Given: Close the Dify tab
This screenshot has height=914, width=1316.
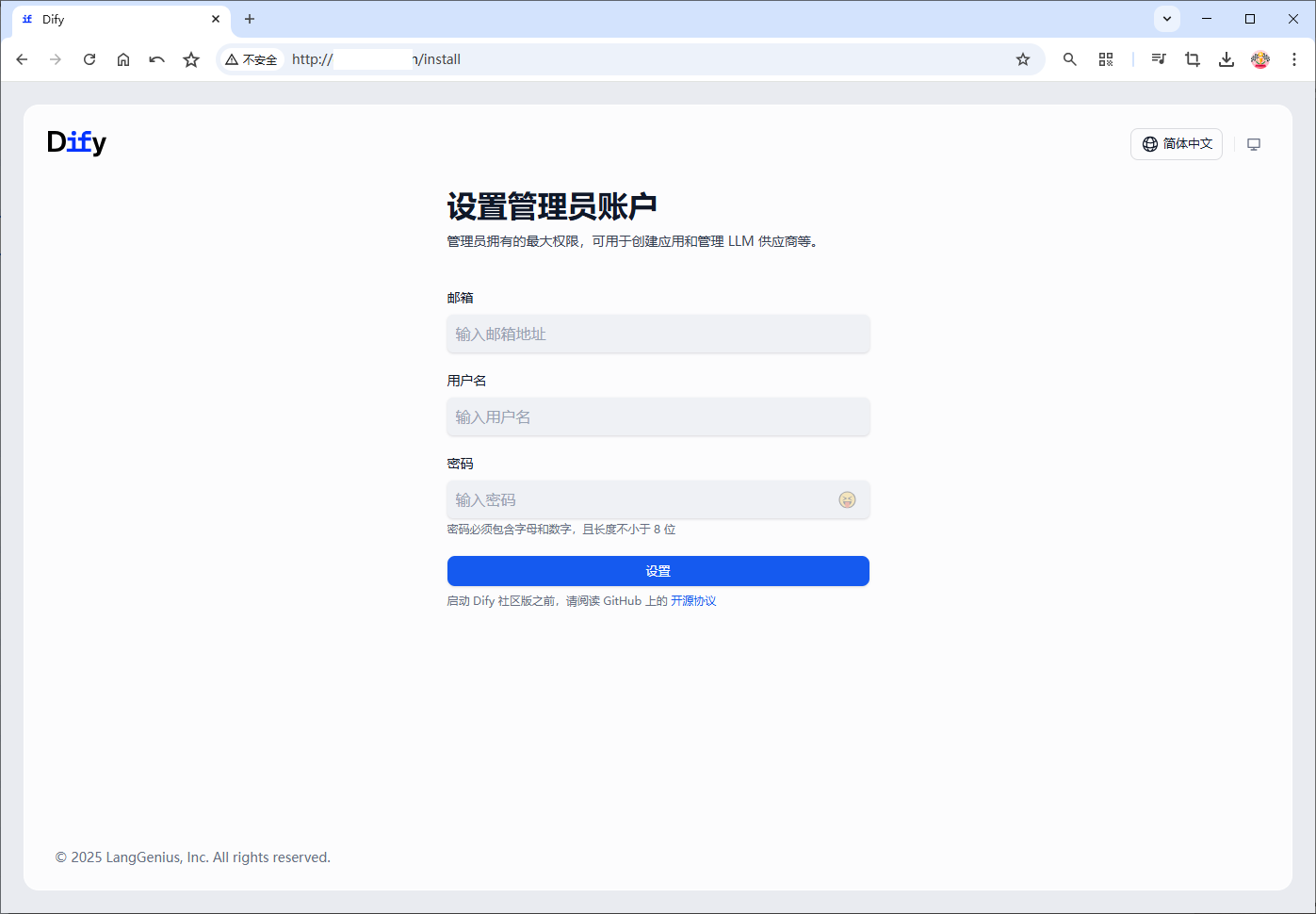Looking at the screenshot, I should coord(216,19).
